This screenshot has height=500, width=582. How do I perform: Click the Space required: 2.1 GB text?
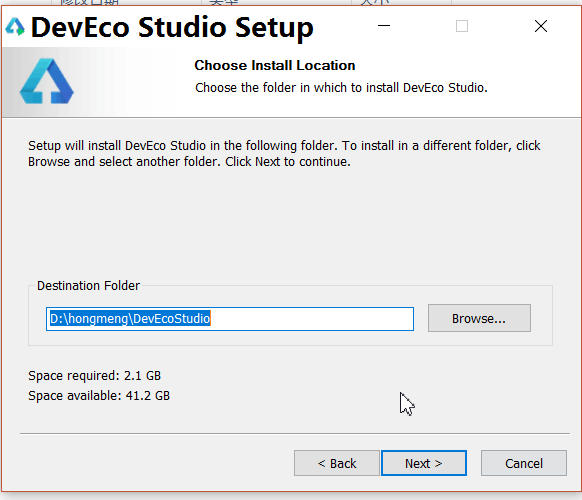click(x=95, y=376)
